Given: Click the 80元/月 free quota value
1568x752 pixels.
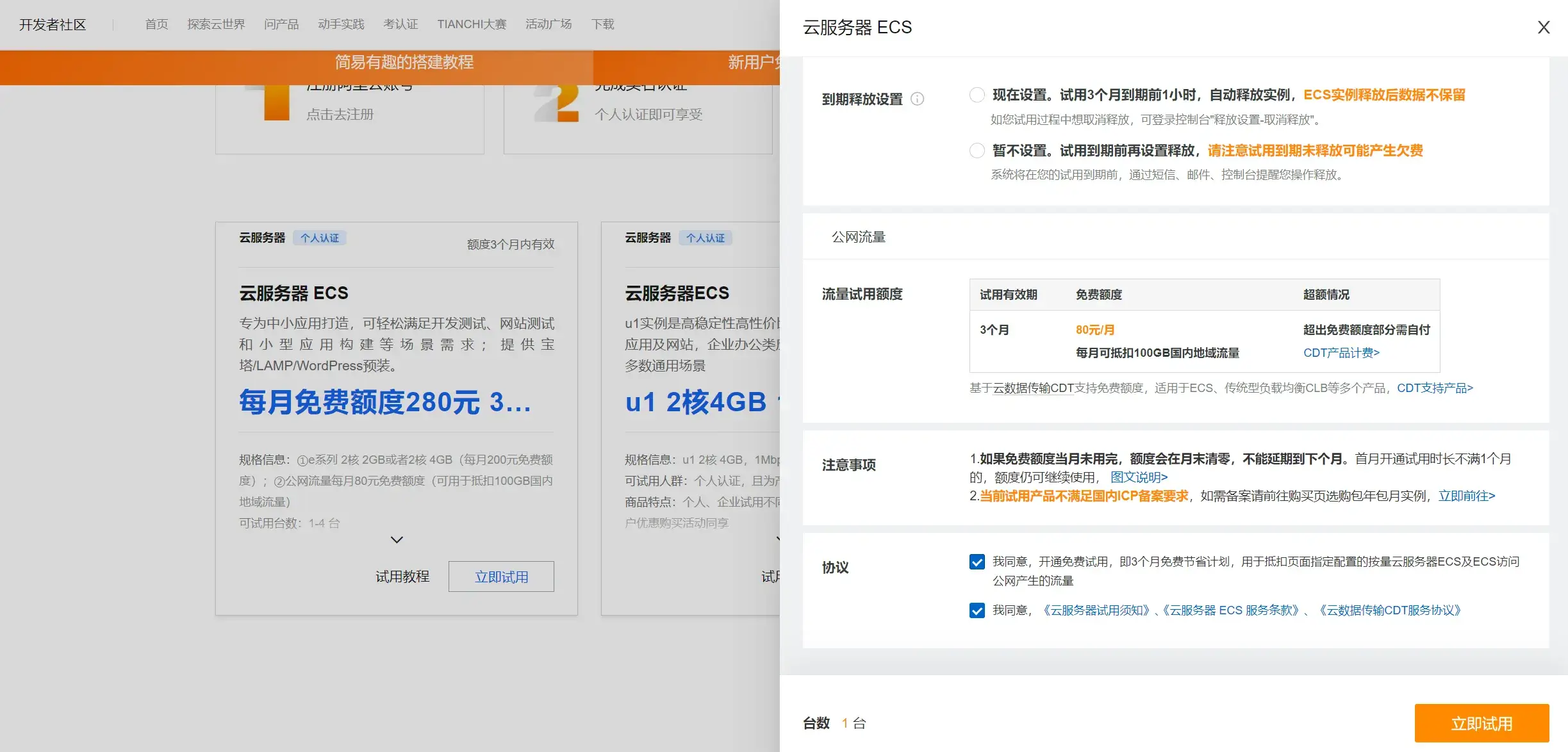Looking at the screenshot, I should click(1095, 330).
